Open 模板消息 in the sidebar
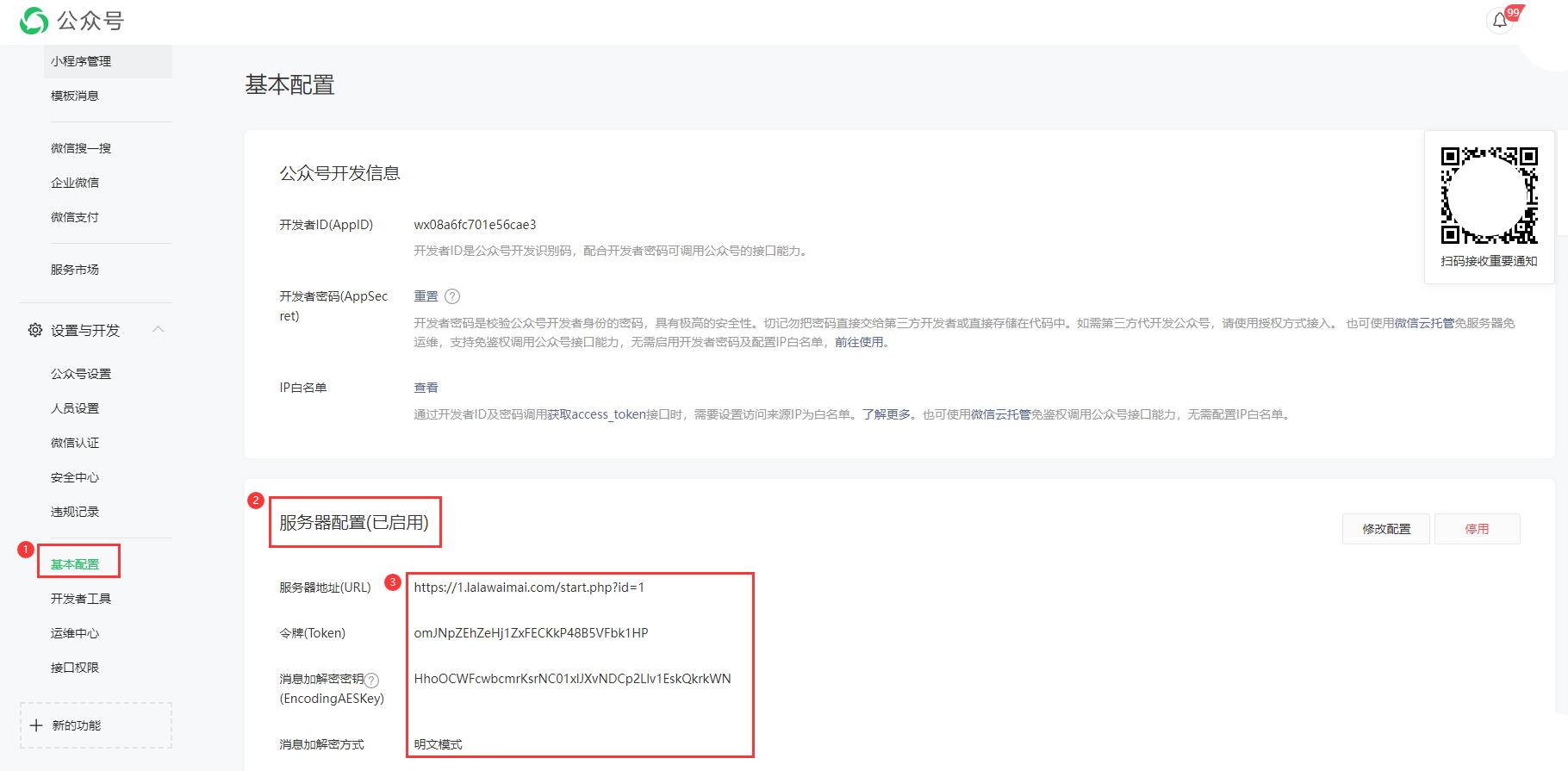 click(x=75, y=96)
